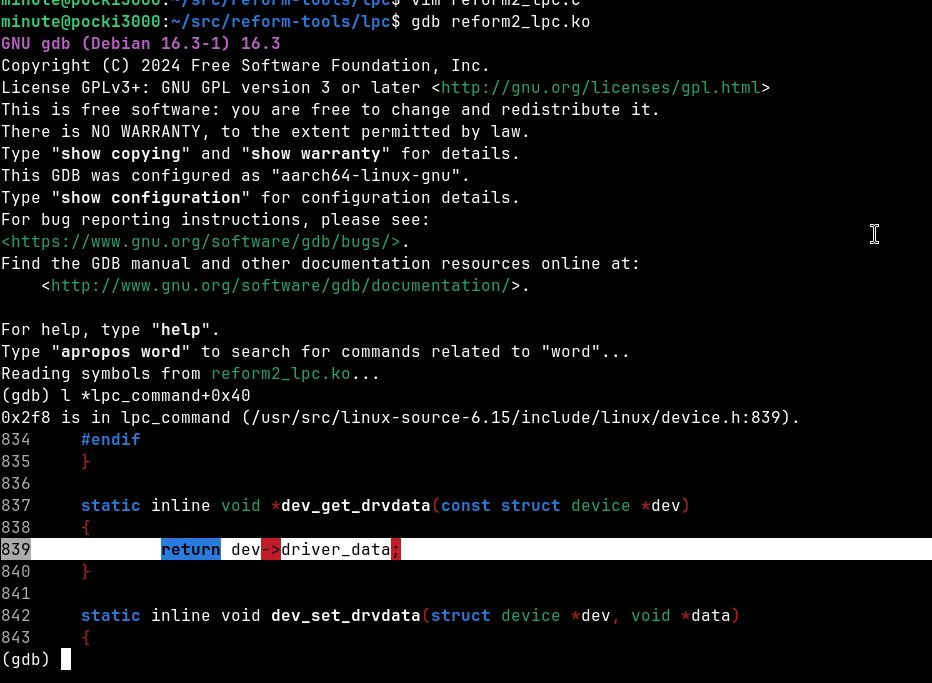Click the 'GNU gdb (Debian 16.3-1) 16.3' version line
Screen dimensions: 932x683
(140, 43)
